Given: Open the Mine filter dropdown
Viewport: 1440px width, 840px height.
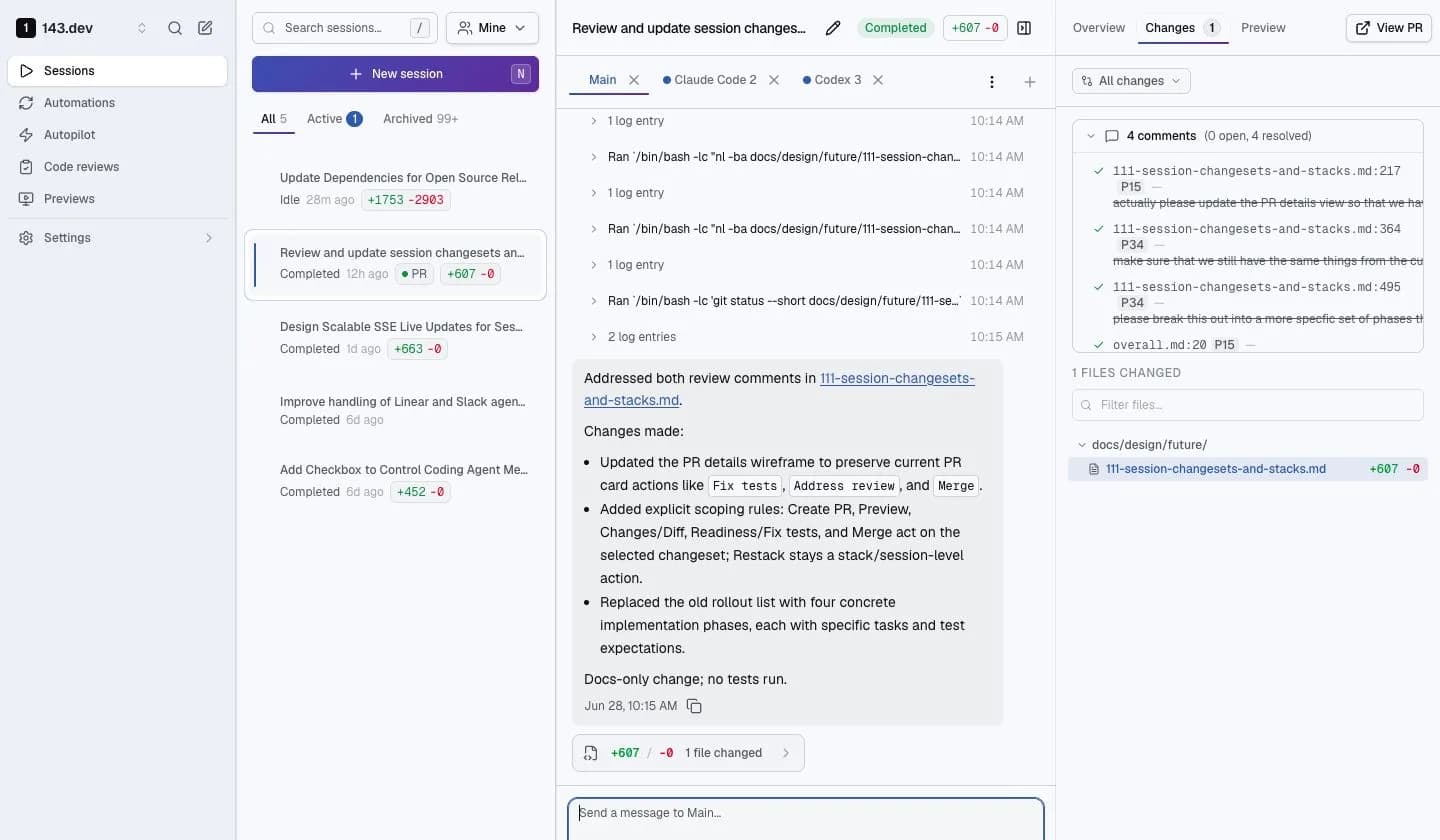Looking at the screenshot, I should 492,28.
